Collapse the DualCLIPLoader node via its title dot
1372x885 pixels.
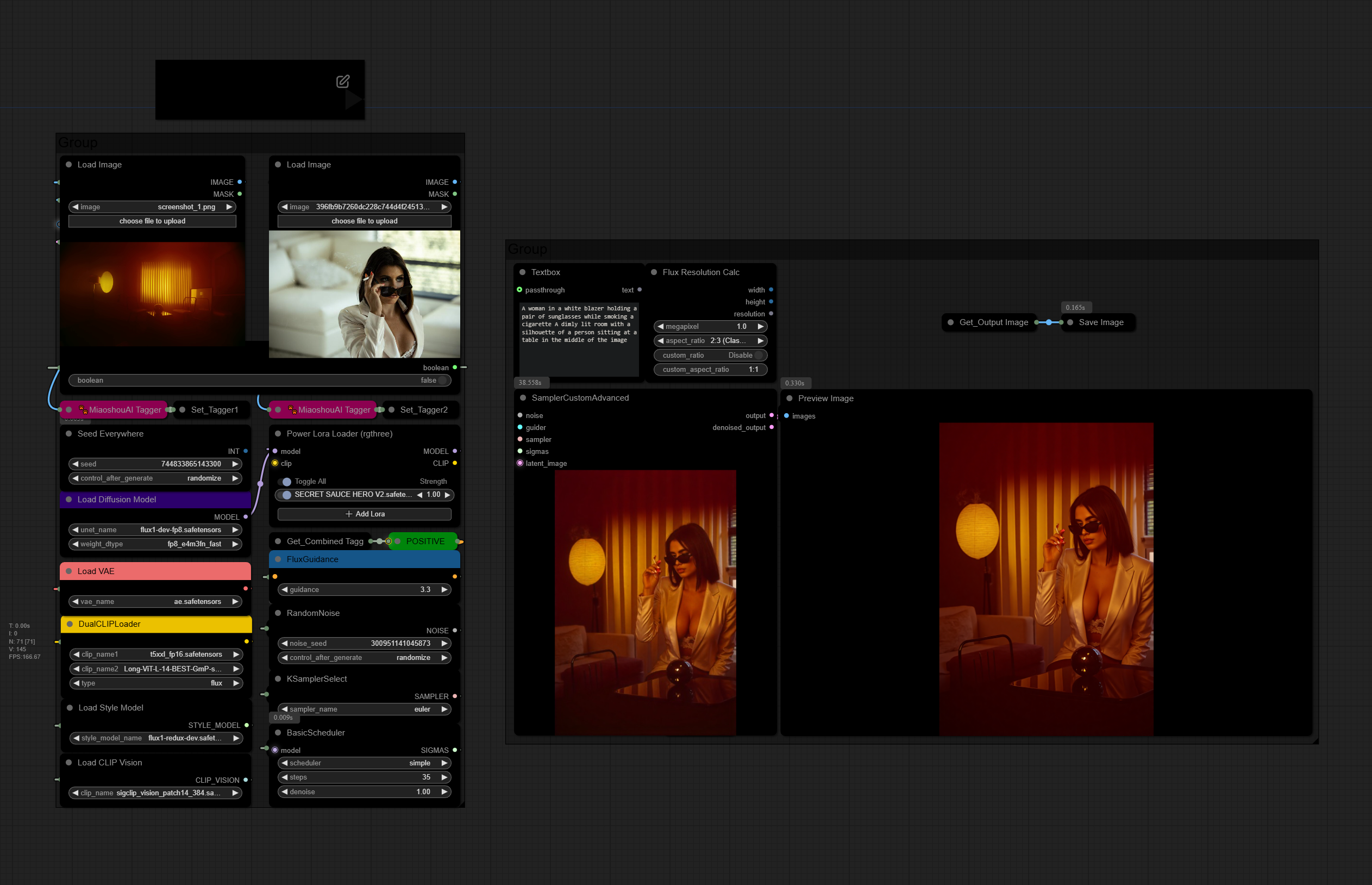coord(70,624)
